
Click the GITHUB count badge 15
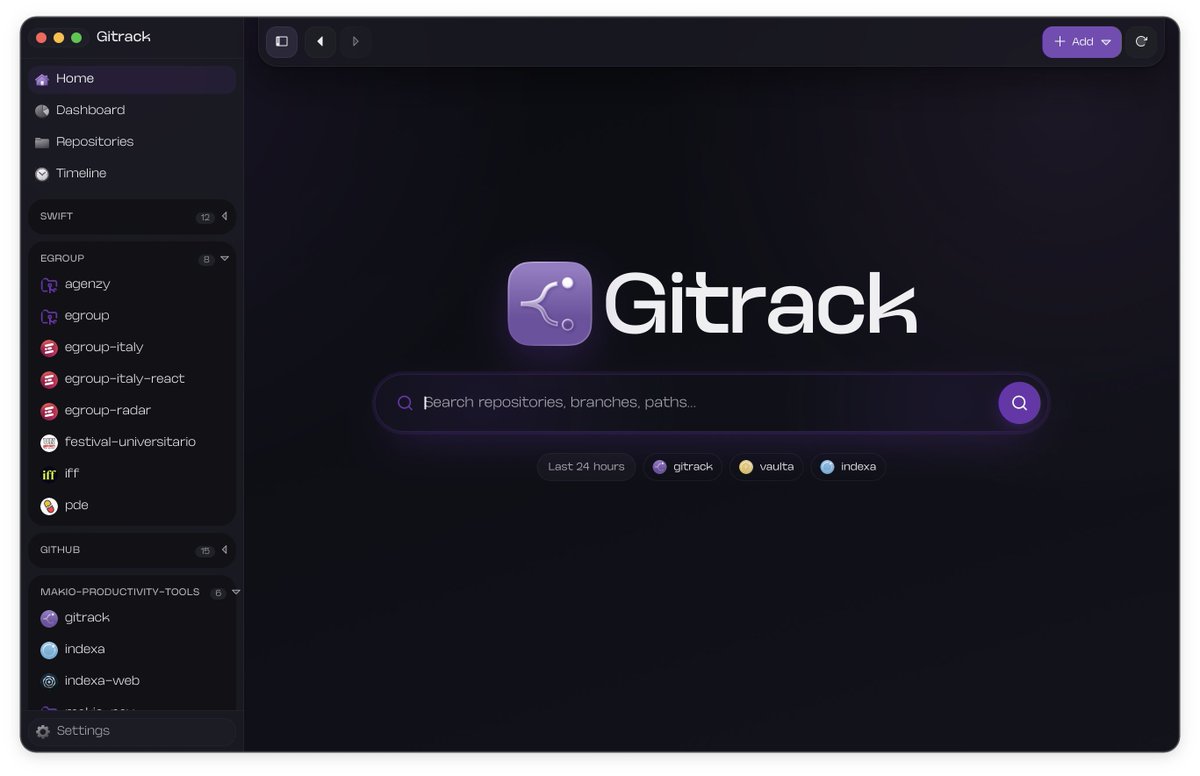[x=205, y=551]
